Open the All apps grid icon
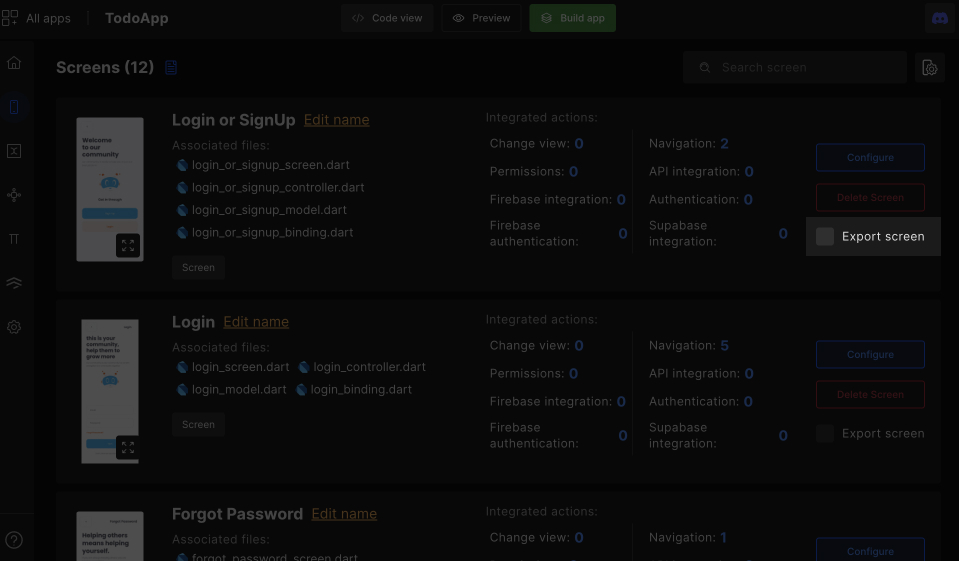Image resolution: width=959 pixels, height=561 pixels. (10, 18)
